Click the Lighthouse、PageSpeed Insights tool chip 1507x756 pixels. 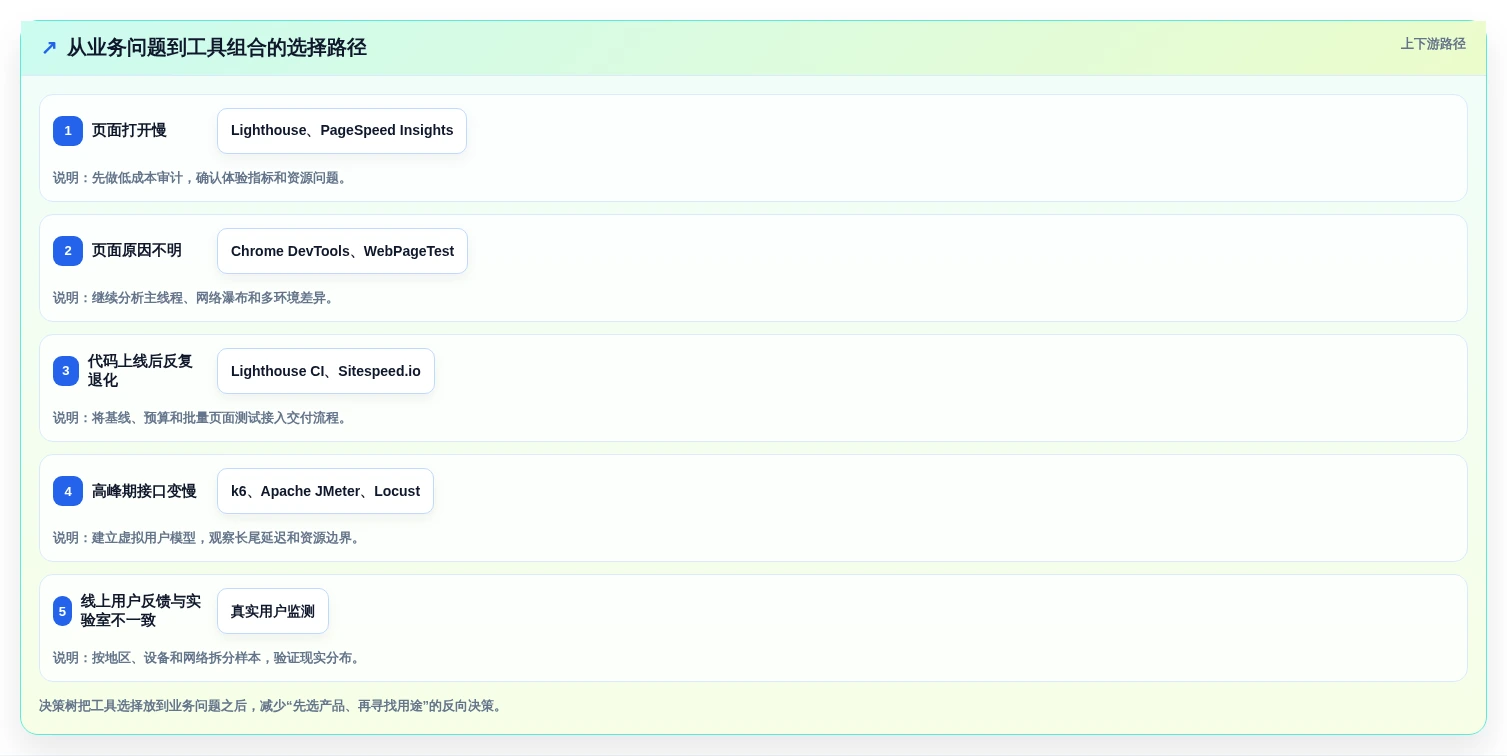tap(342, 131)
